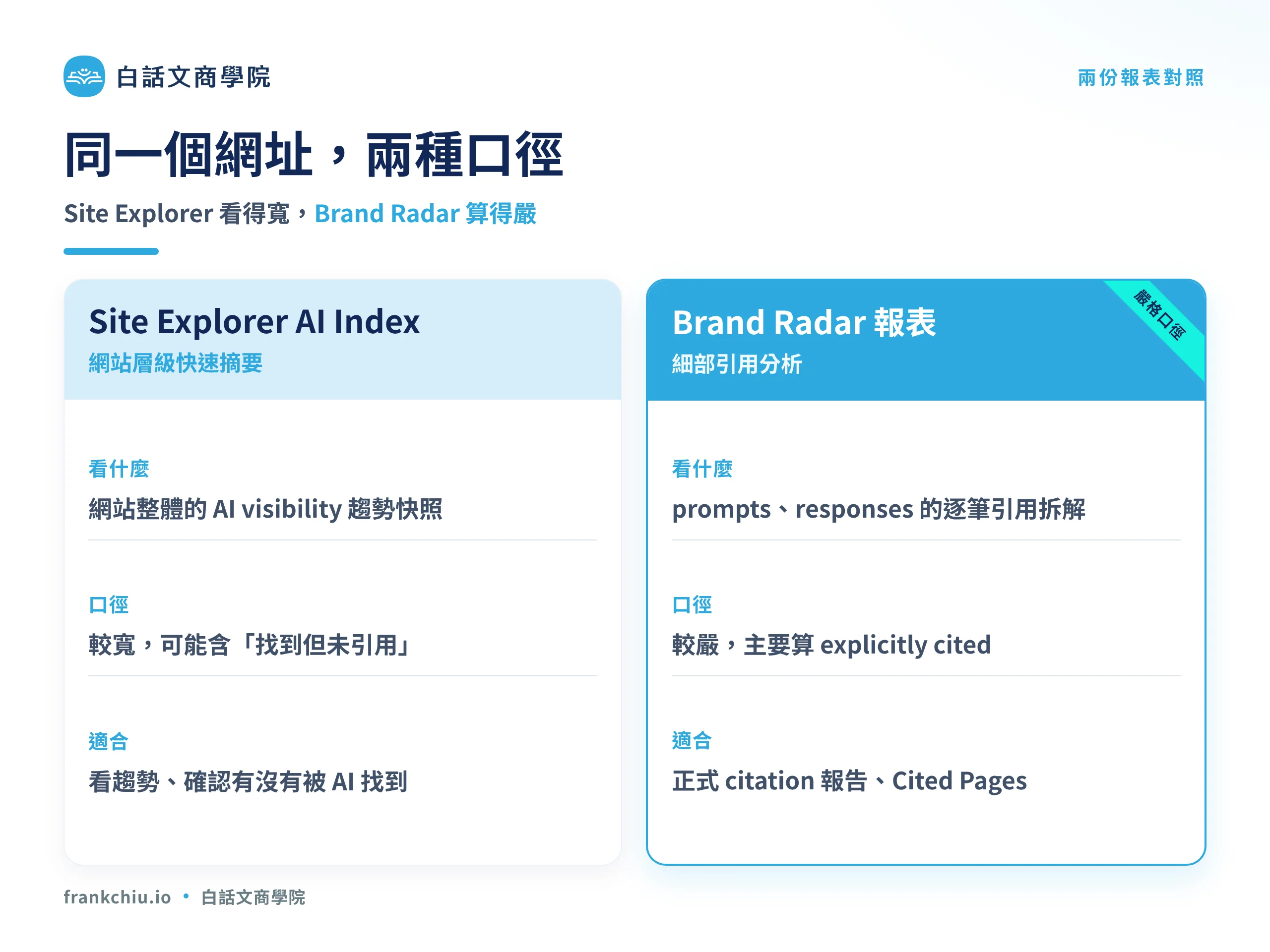Click the blue text Brand Radar 算得嚴
The width and height of the screenshot is (1270, 952).
(x=426, y=214)
